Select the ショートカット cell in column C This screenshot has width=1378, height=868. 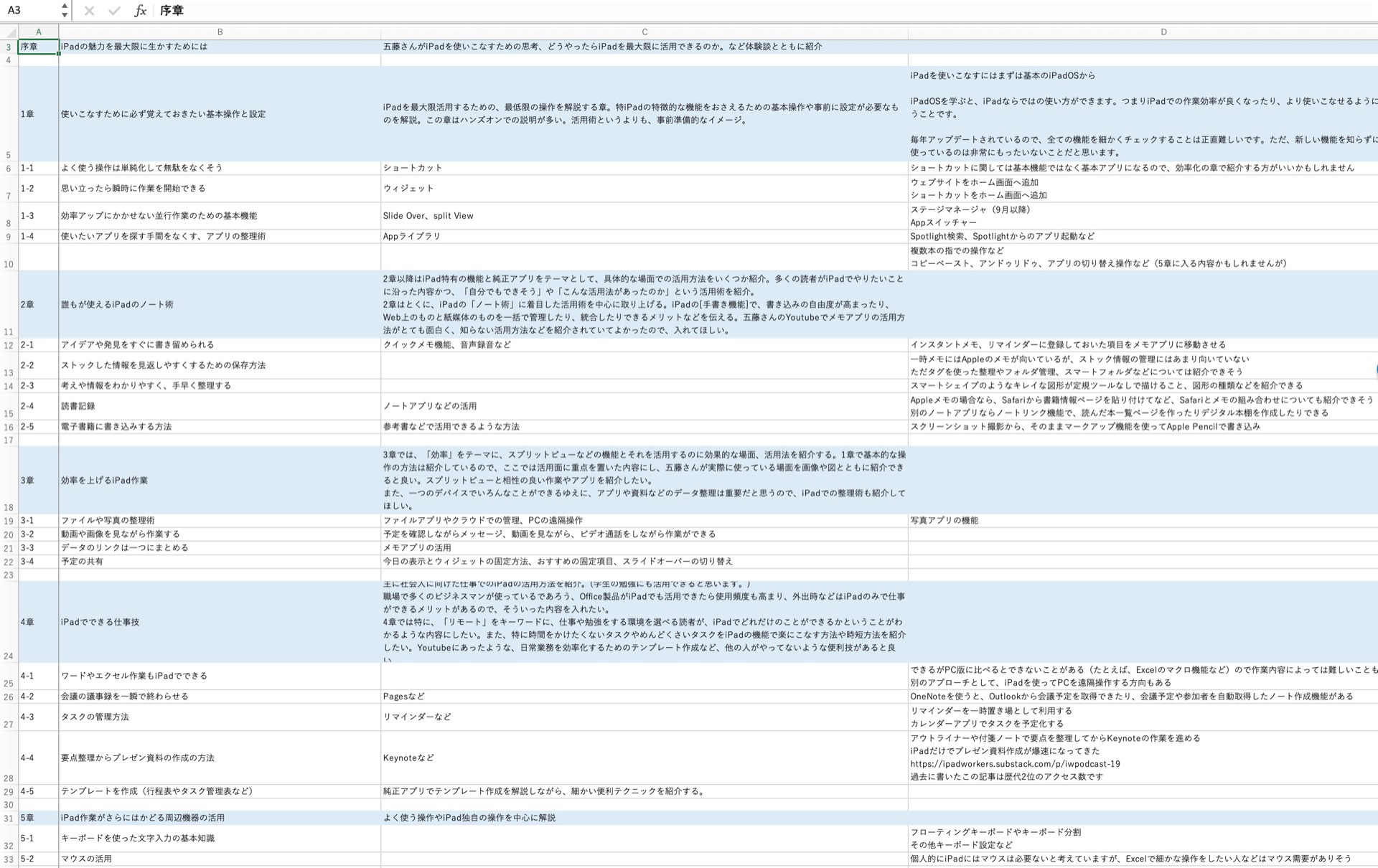[x=645, y=168]
